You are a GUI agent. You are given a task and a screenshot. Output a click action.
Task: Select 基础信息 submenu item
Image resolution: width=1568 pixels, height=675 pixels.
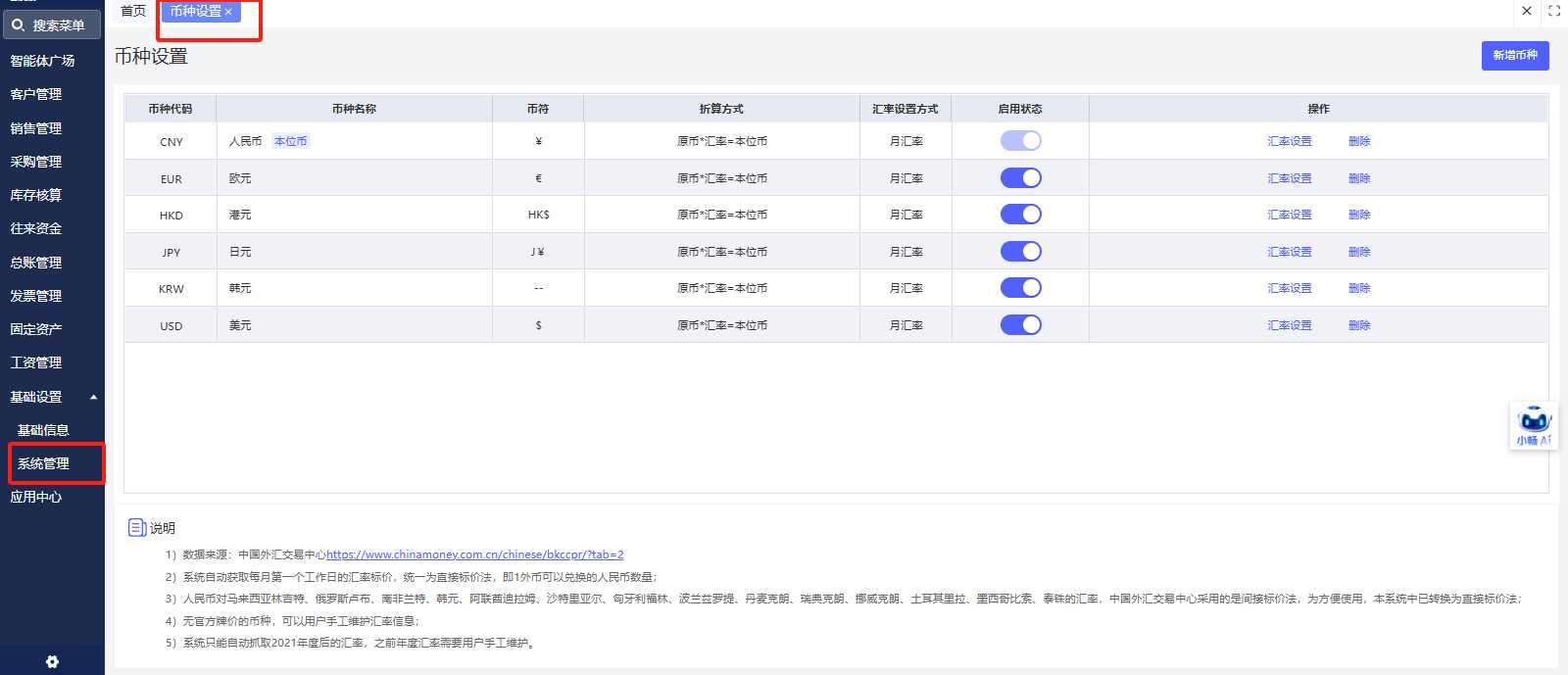click(x=43, y=430)
